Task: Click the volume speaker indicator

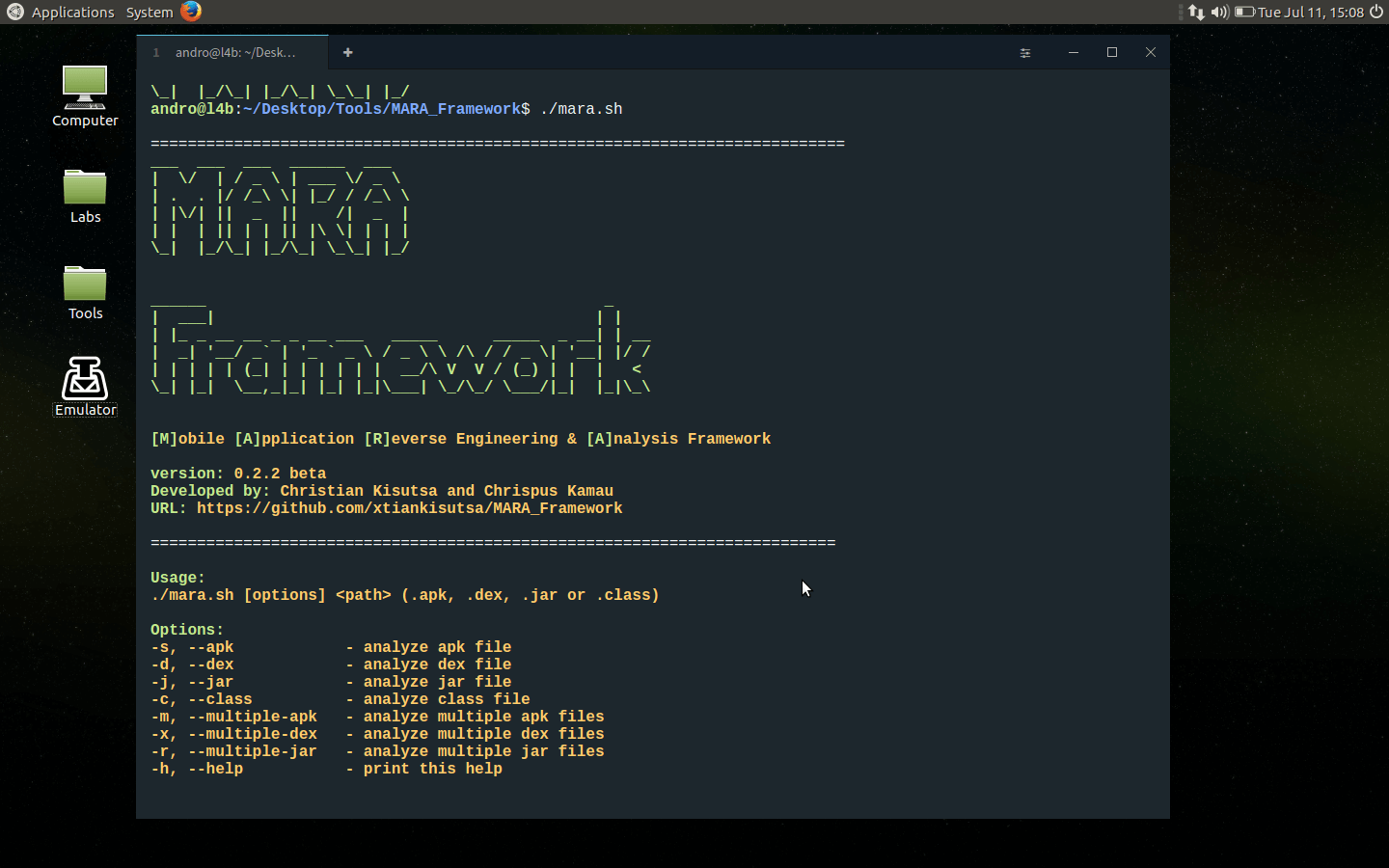Action: [x=1219, y=13]
